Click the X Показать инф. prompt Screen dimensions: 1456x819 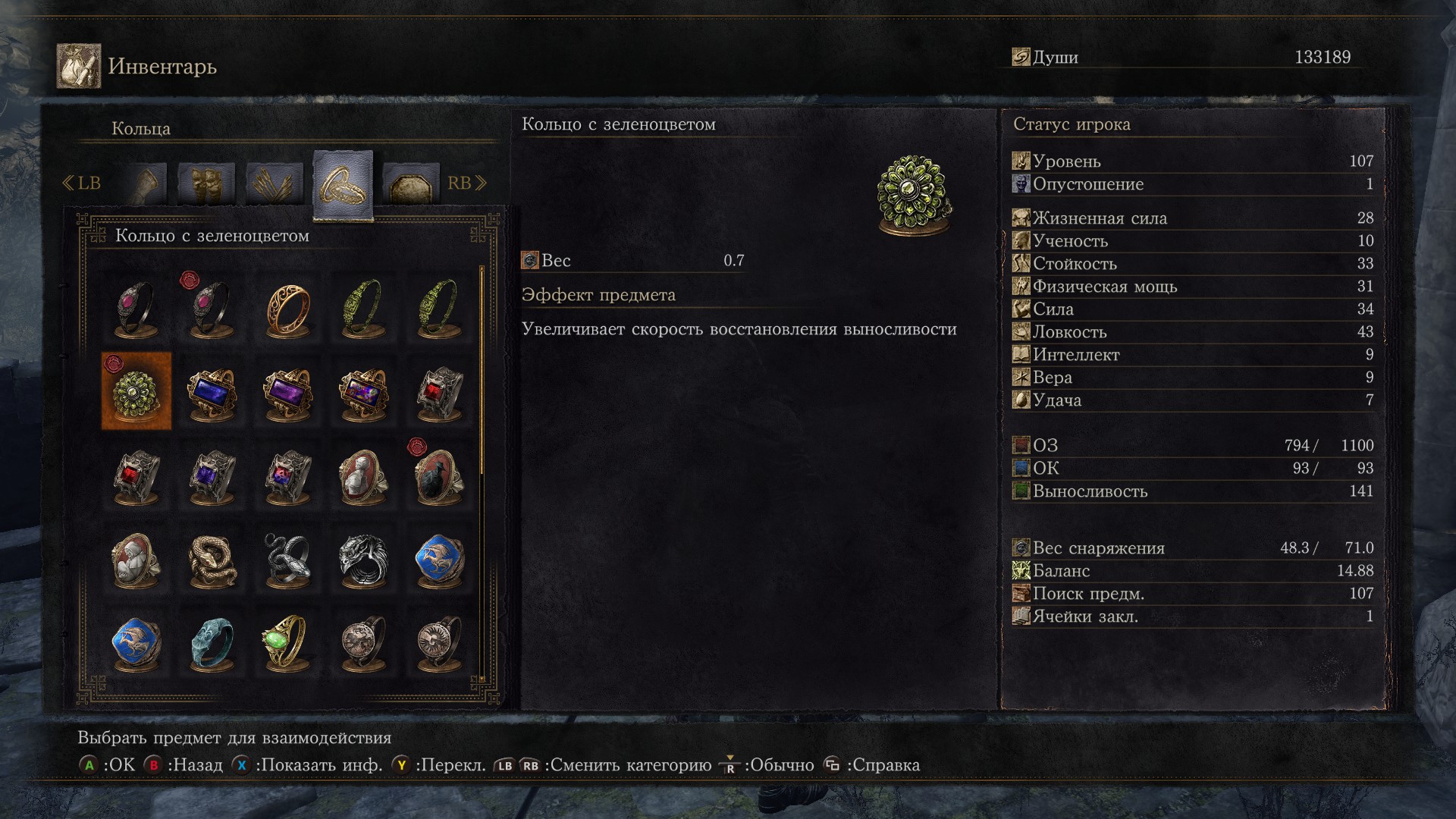[x=307, y=764]
